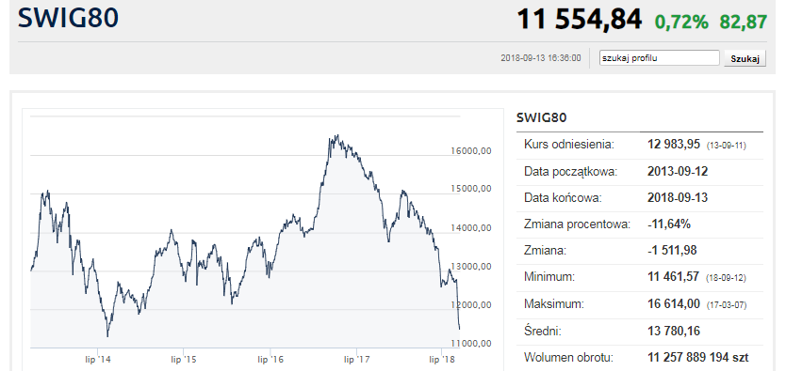This screenshot has width=786, height=371.
Task: Click the timestamp 2018-09-13 16:36:00
Action: coord(541,58)
